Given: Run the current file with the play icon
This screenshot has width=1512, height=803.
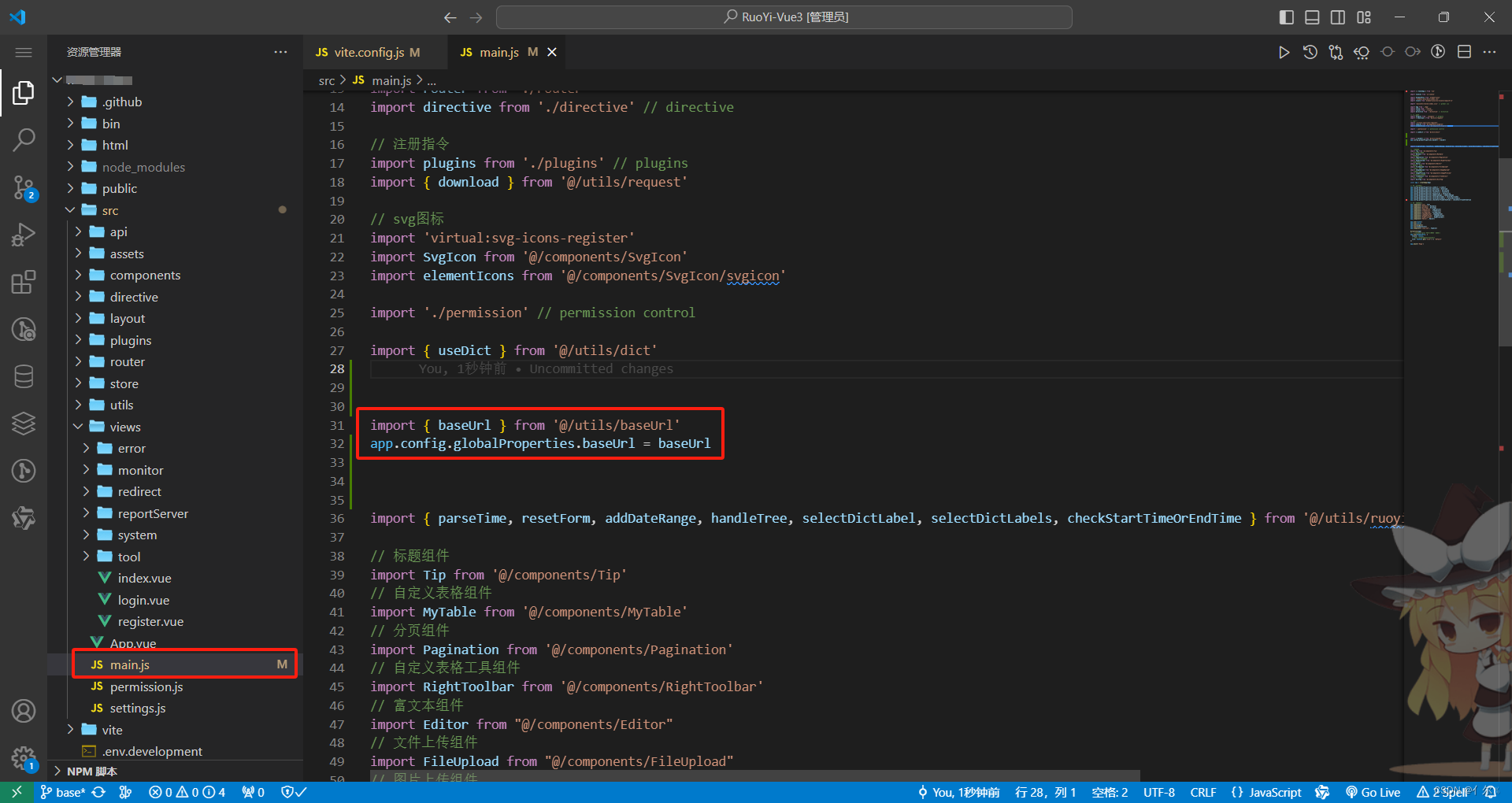Looking at the screenshot, I should 1284,51.
